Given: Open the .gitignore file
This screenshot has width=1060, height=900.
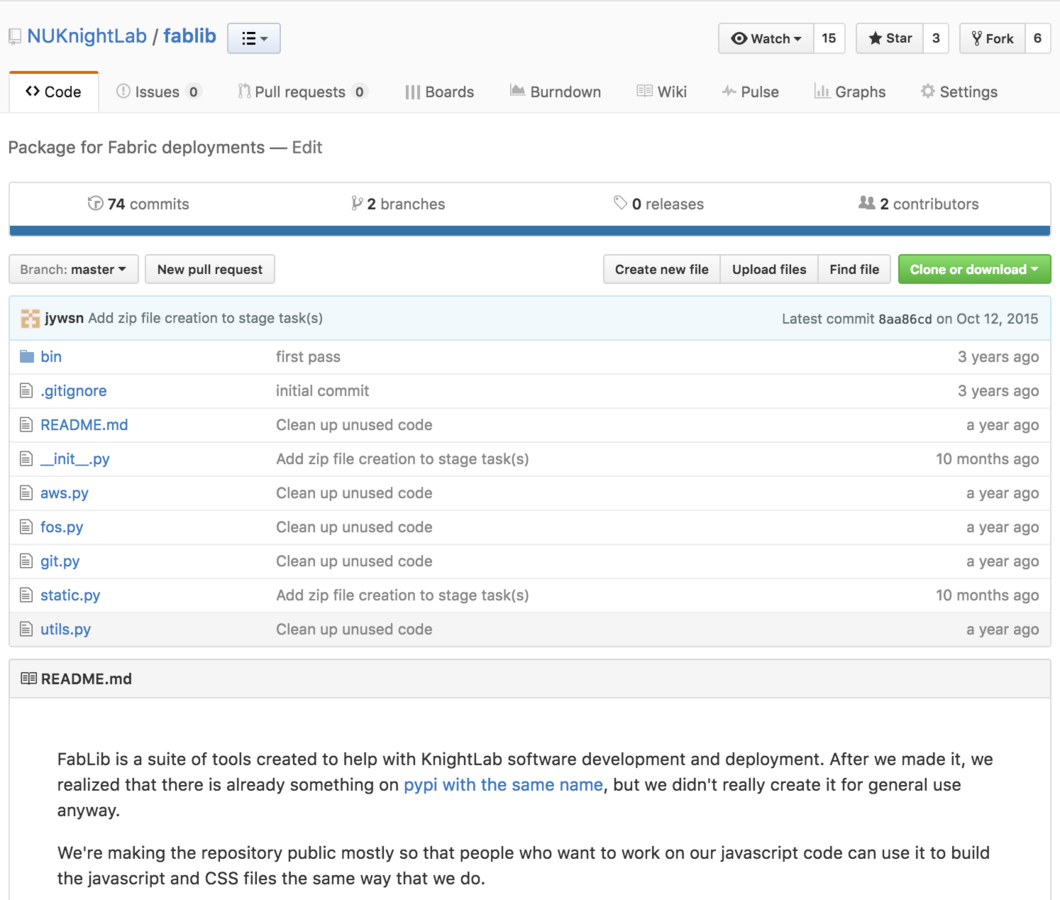Looking at the screenshot, I should pyautogui.click(x=74, y=391).
